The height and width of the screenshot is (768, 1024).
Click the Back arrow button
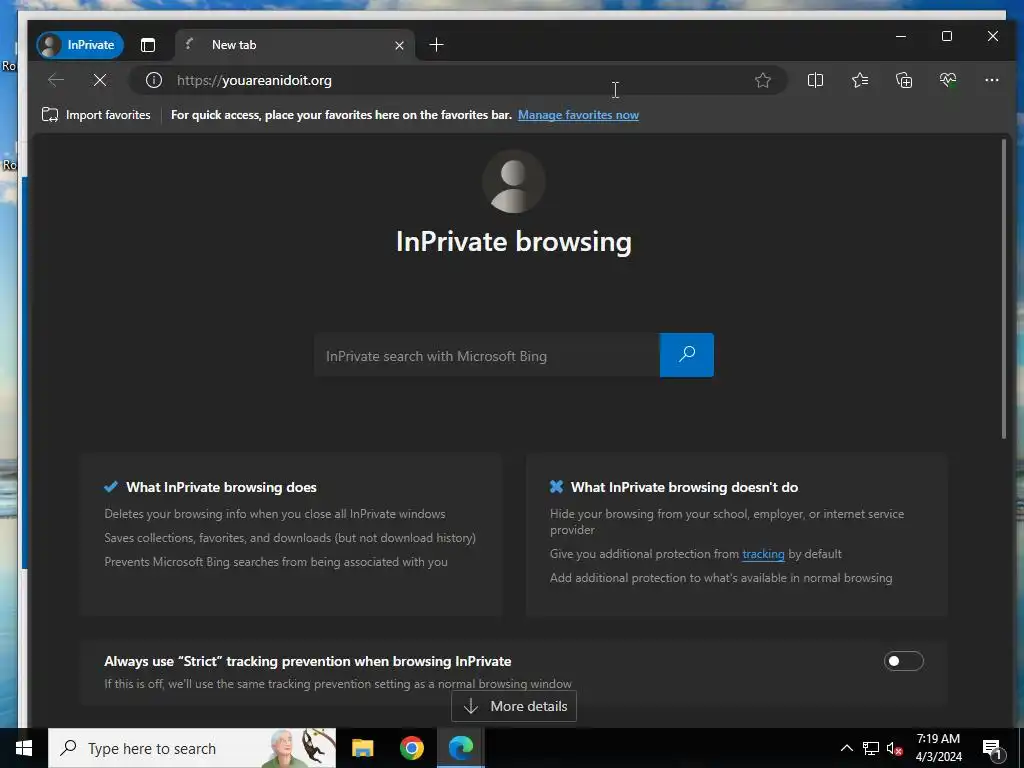(x=56, y=80)
